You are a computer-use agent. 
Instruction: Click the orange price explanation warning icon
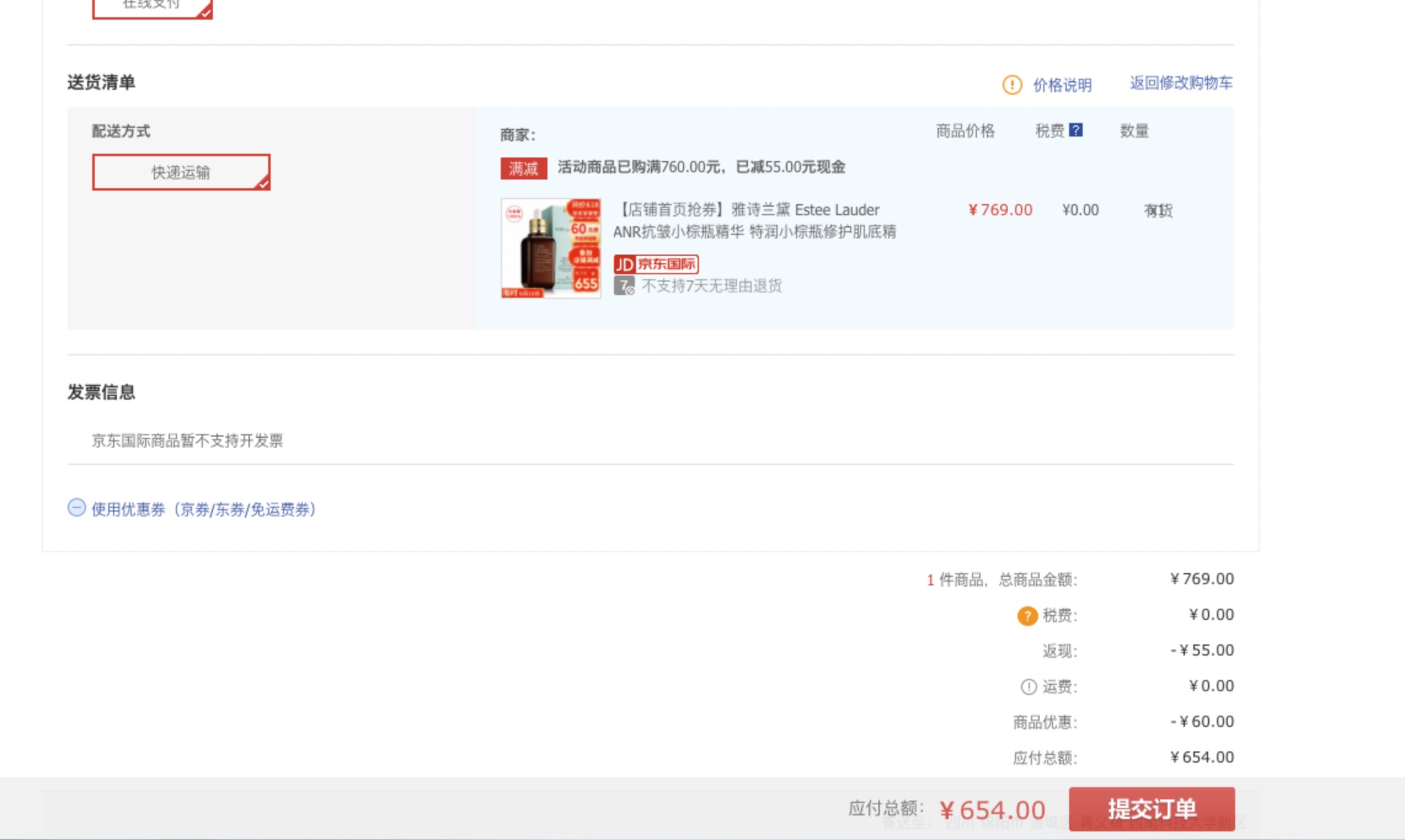tap(1012, 85)
